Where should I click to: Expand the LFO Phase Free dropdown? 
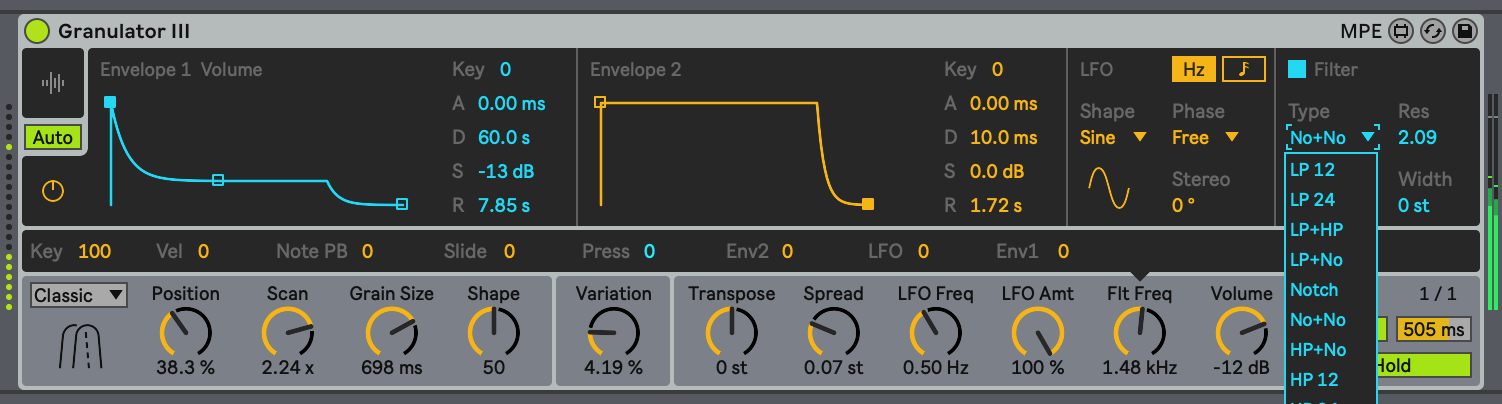pos(1205,137)
